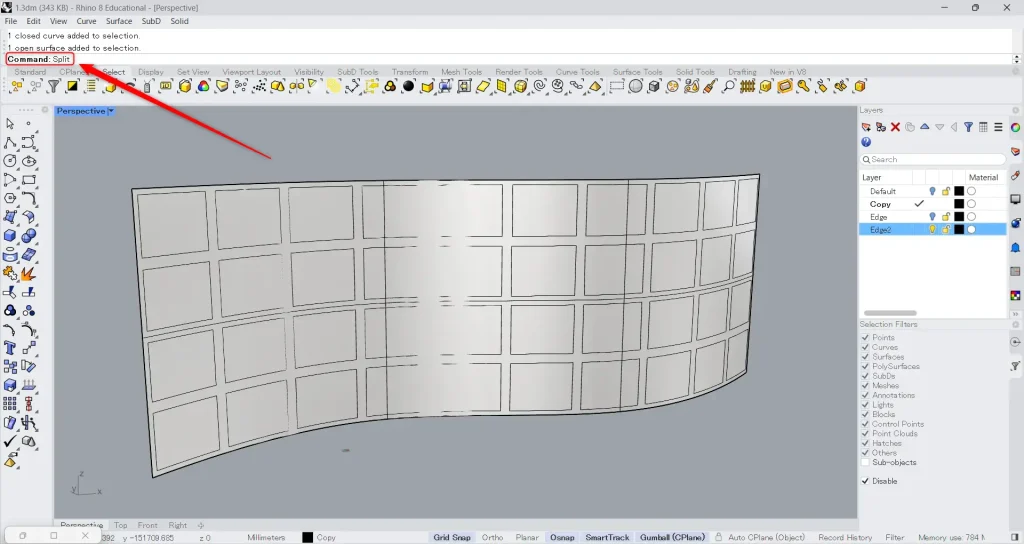Toggle Ortho in the status bar
This screenshot has height=544, width=1024.
[492, 537]
